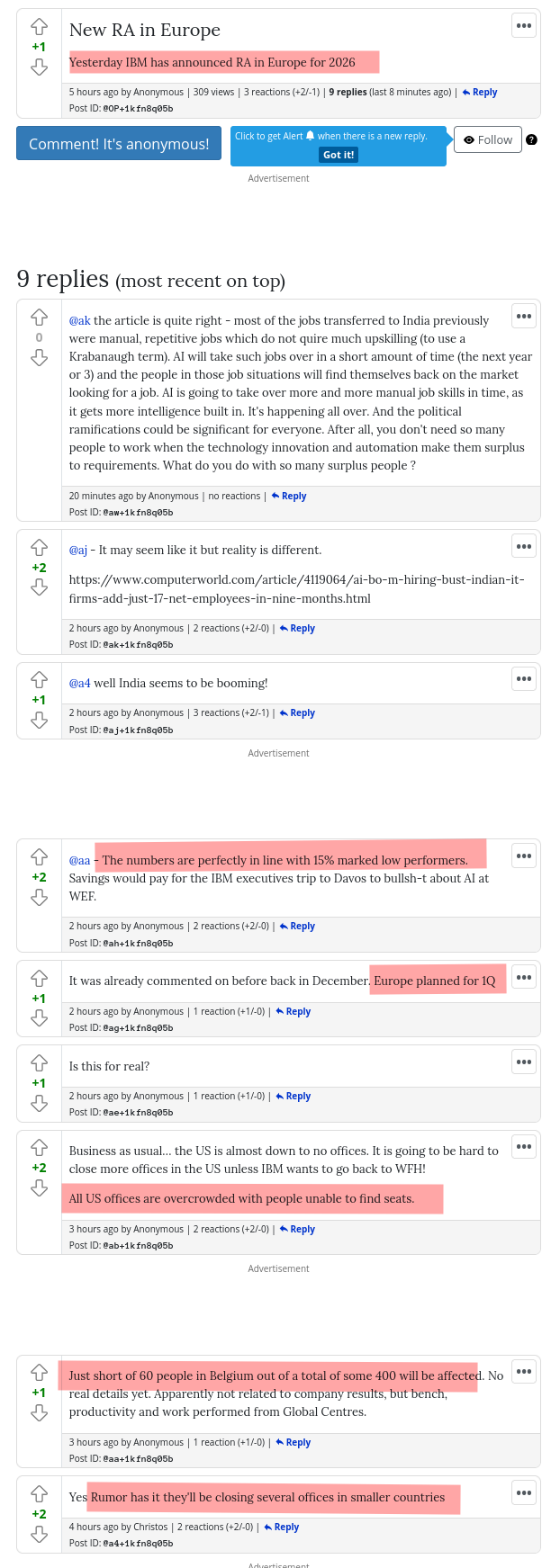Upvote the original 'New RA in Europe' post

[x=39, y=27]
